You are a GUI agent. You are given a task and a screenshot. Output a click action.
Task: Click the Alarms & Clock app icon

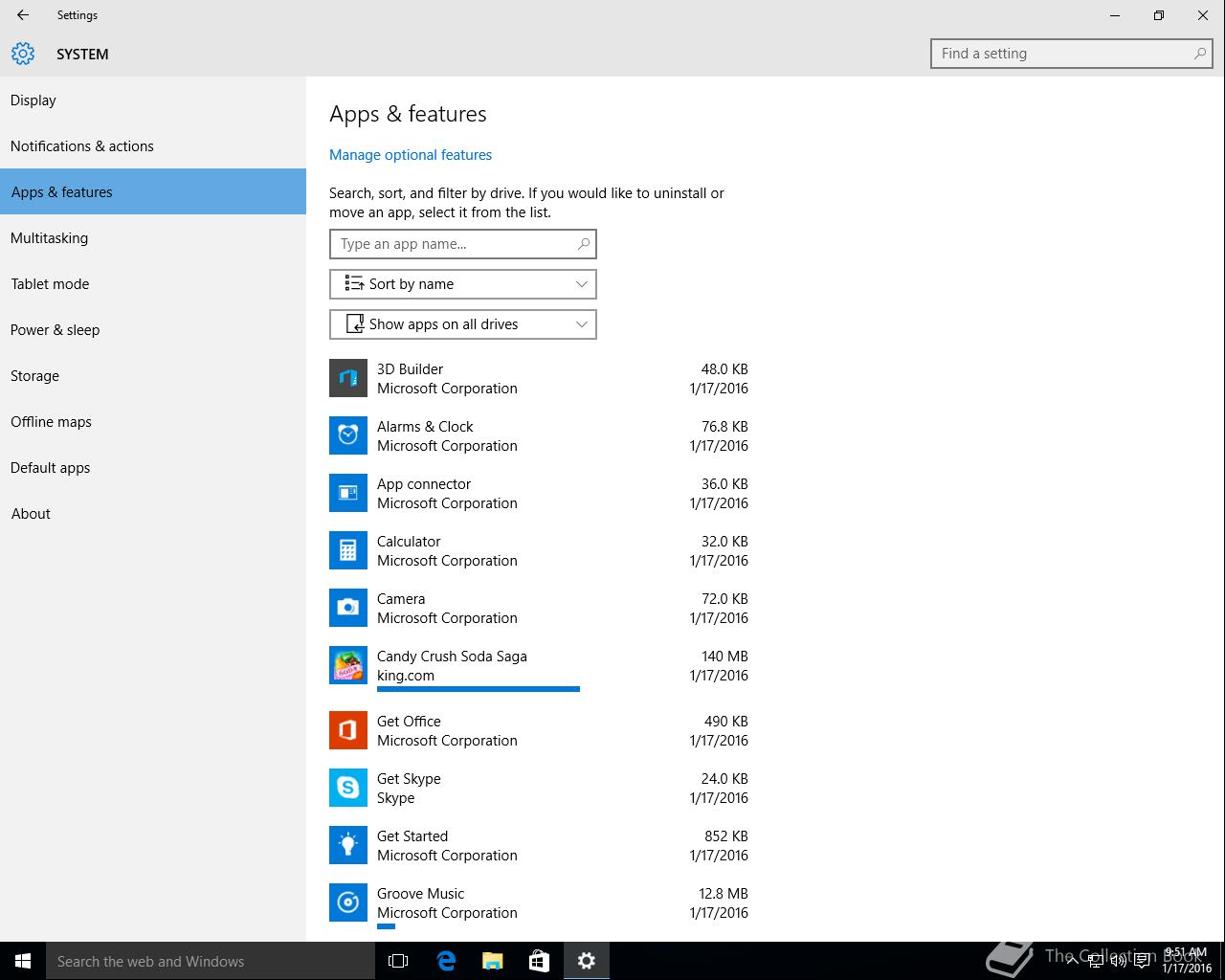coord(348,435)
